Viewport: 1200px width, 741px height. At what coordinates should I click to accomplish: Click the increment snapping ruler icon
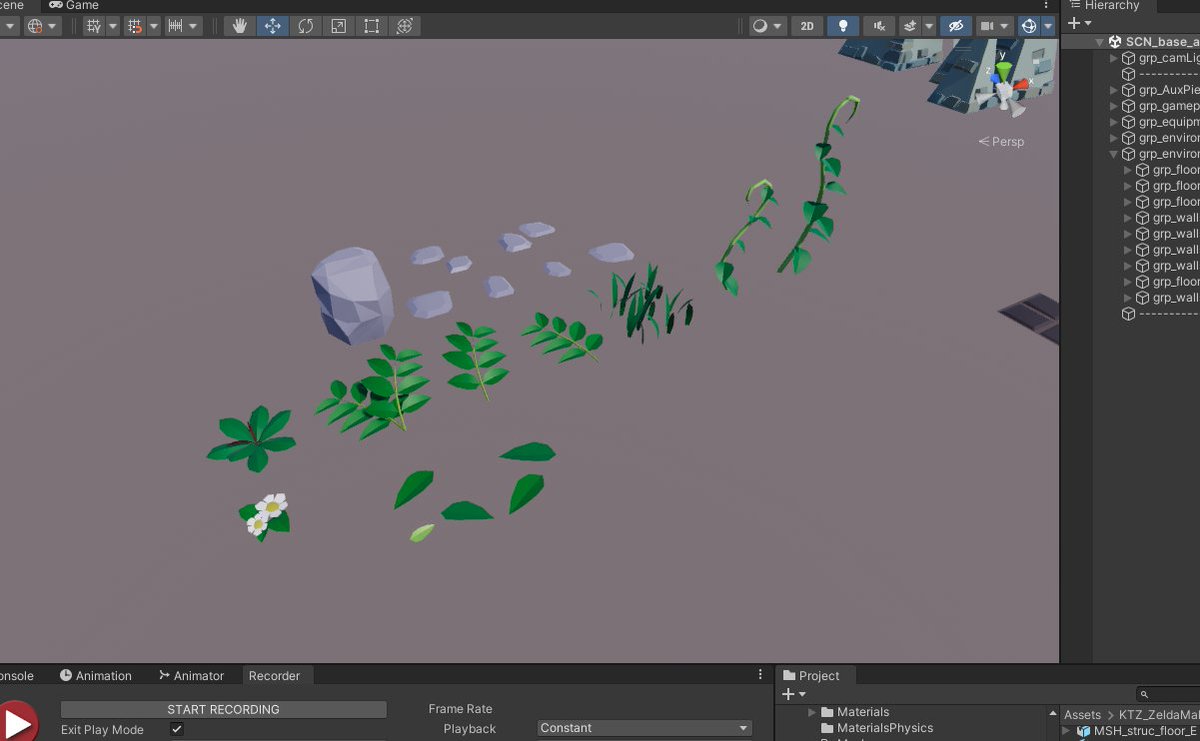coord(174,26)
